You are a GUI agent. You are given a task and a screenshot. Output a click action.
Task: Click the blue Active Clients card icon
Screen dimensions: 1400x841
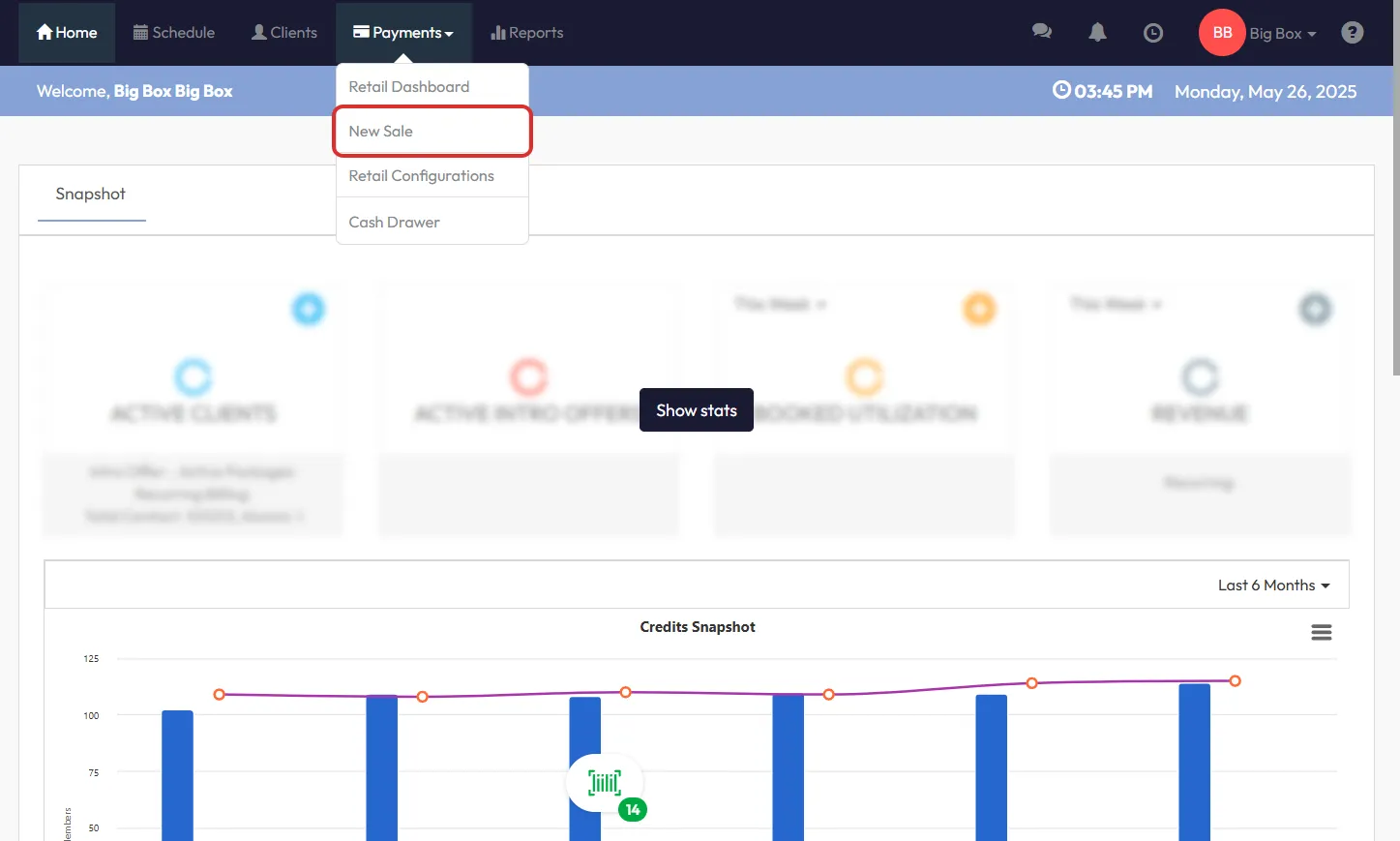(308, 310)
